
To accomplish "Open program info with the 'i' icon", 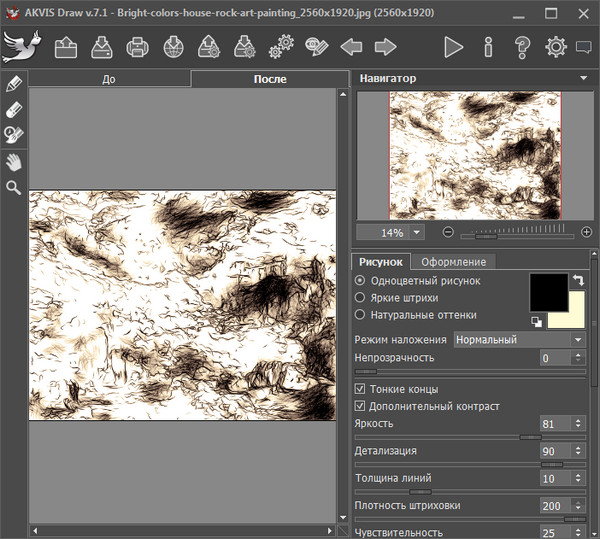I will [488, 47].
